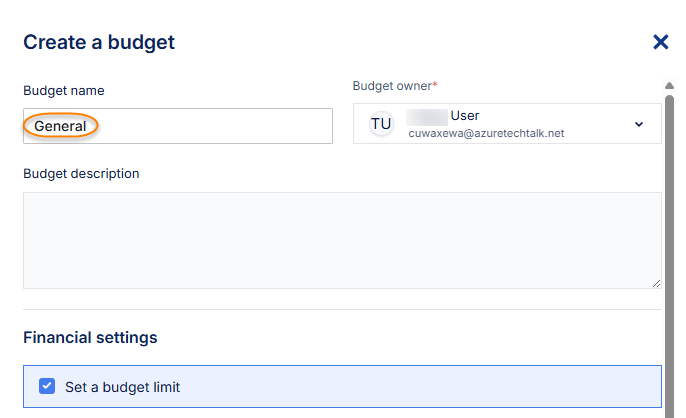Click the Financial settings section heading
Viewport: 686px width, 418px height.
[x=90, y=338]
